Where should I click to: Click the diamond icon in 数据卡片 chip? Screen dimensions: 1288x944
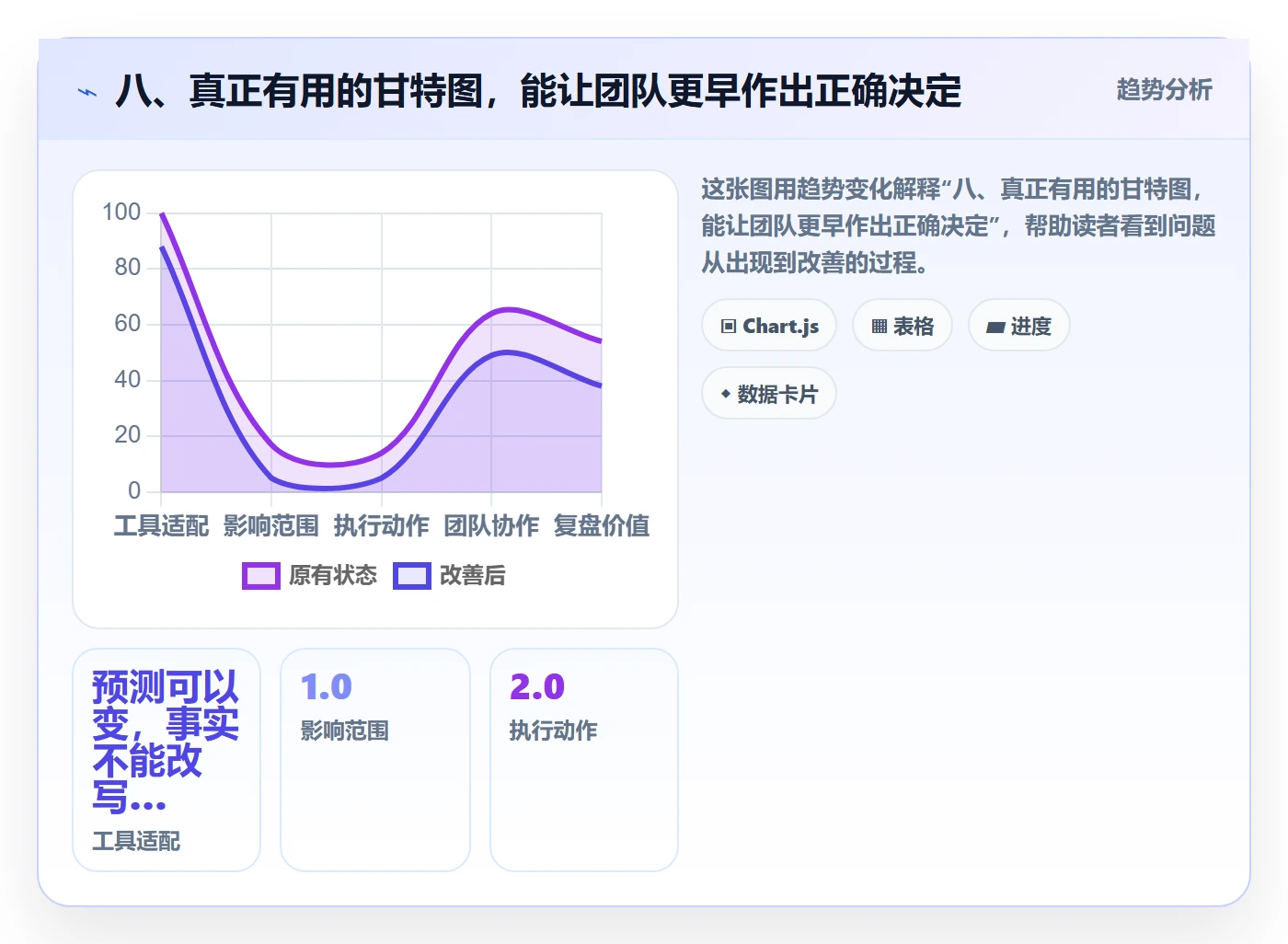726,394
